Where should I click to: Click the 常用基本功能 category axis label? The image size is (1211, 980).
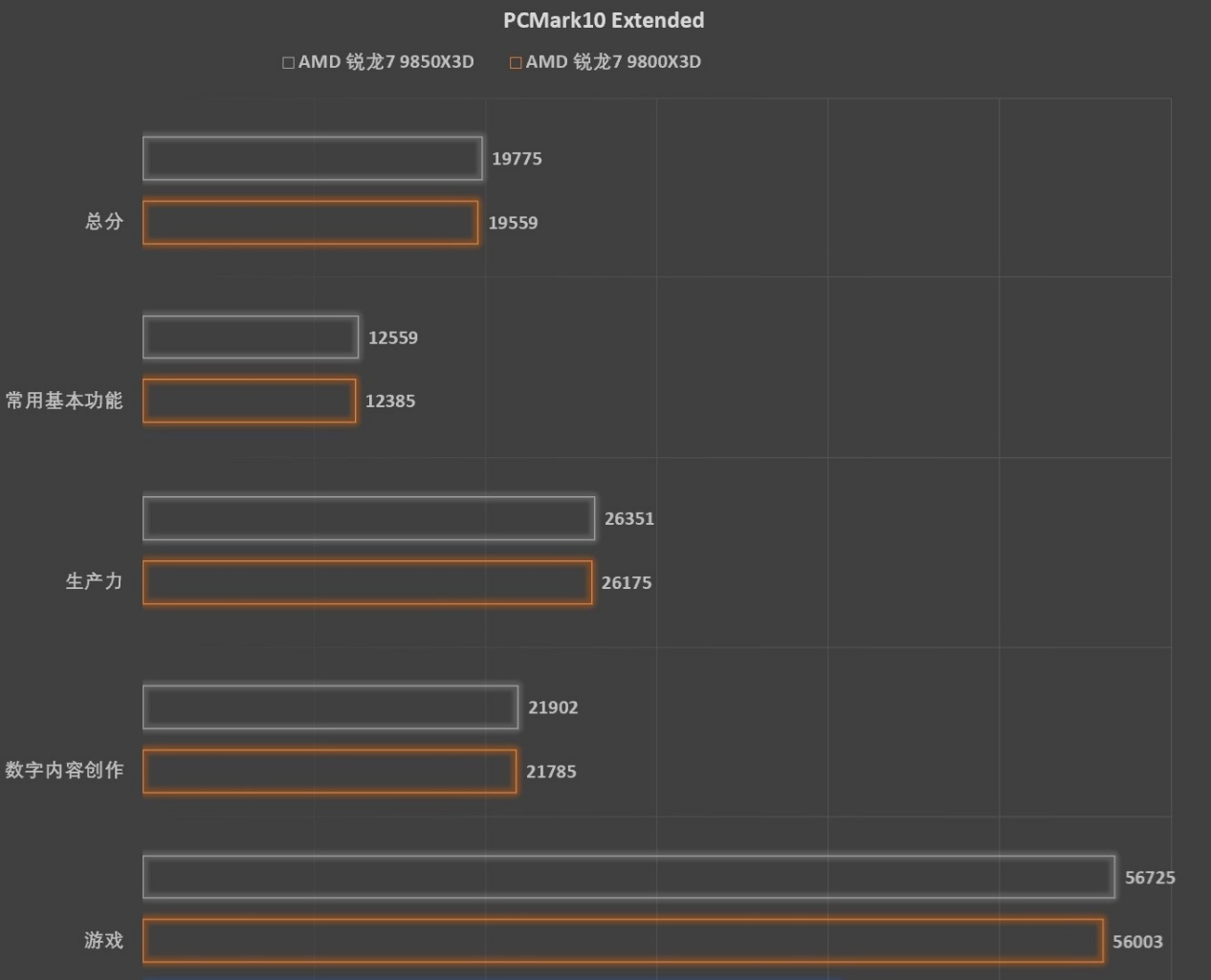[64, 401]
